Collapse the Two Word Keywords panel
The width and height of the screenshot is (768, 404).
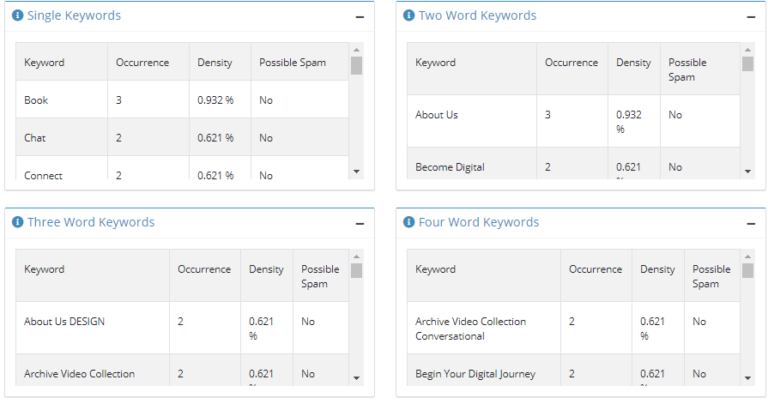coord(750,17)
